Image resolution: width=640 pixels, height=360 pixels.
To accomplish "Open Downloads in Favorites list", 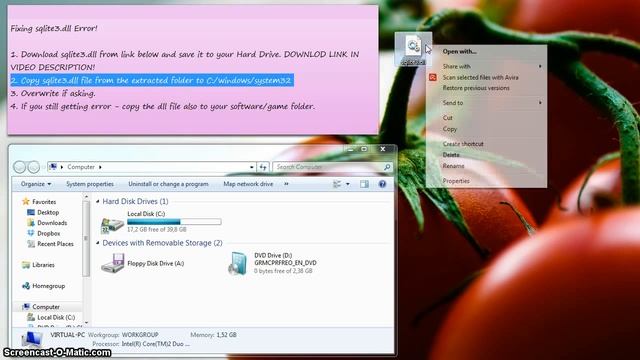I will pos(52,223).
